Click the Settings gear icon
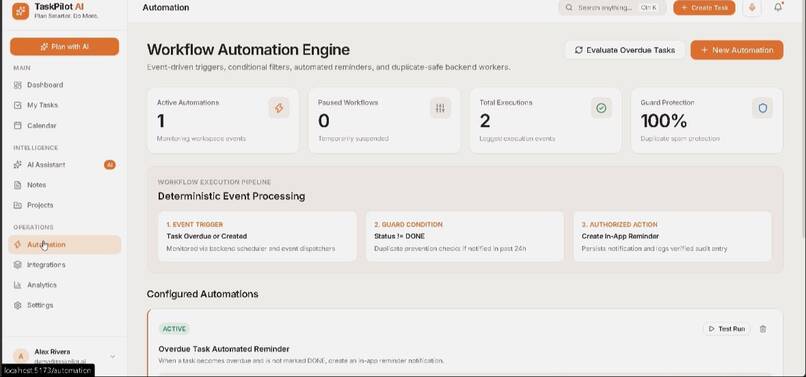 pos(17,305)
